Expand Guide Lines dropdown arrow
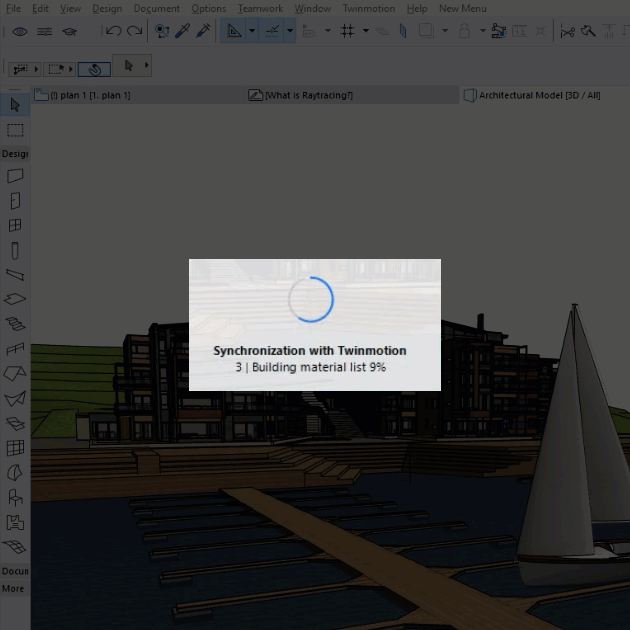 coord(252,31)
